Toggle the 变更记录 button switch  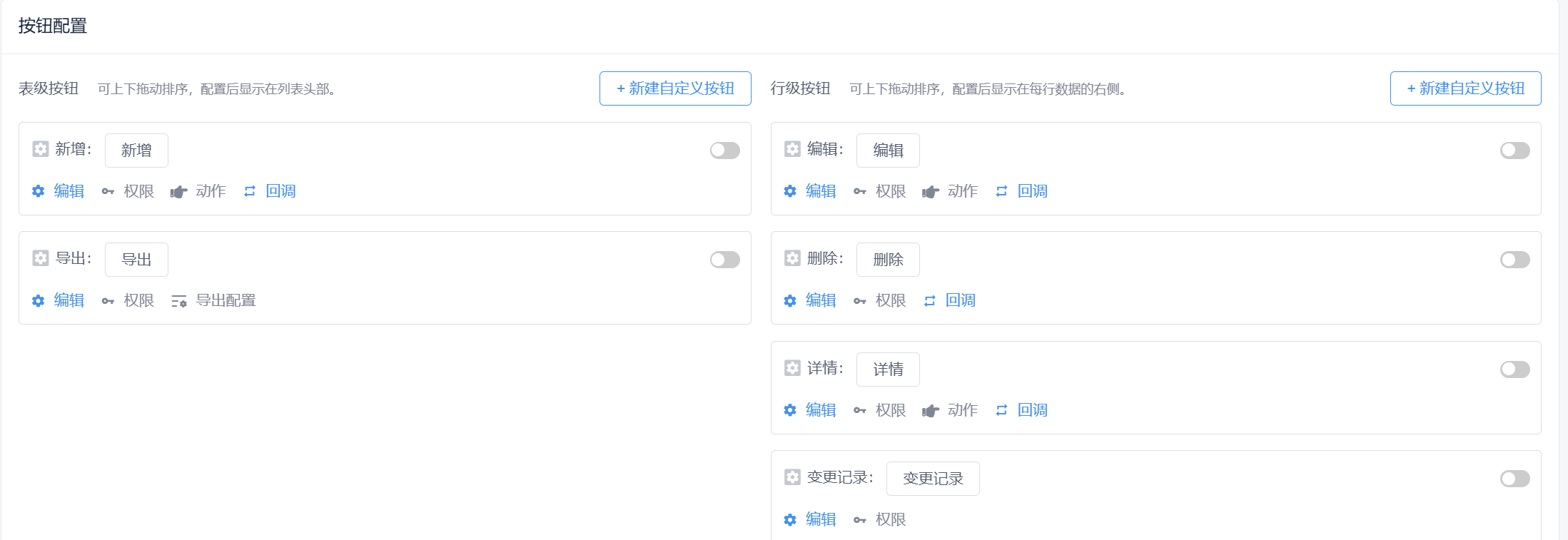click(x=1514, y=479)
